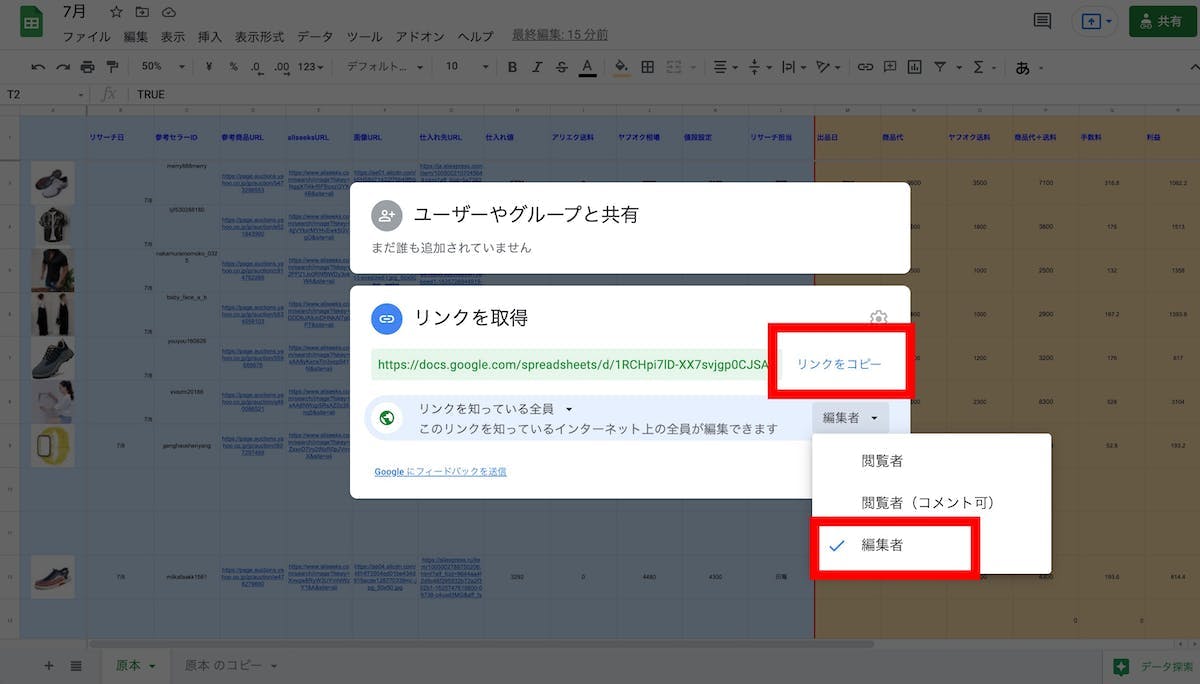Viewport: 1200px width, 684px height.
Task: Show the all sheets list
Action: click(76, 665)
